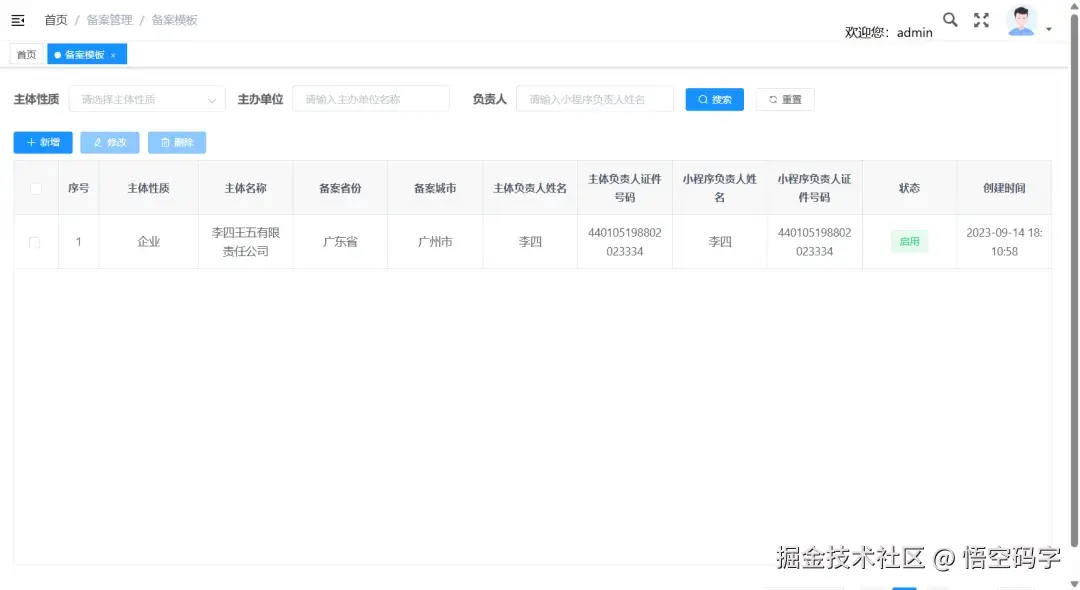Collapse the sidebar with the hamburger icon
Viewport: 1080px width, 590px height.
pos(17,19)
